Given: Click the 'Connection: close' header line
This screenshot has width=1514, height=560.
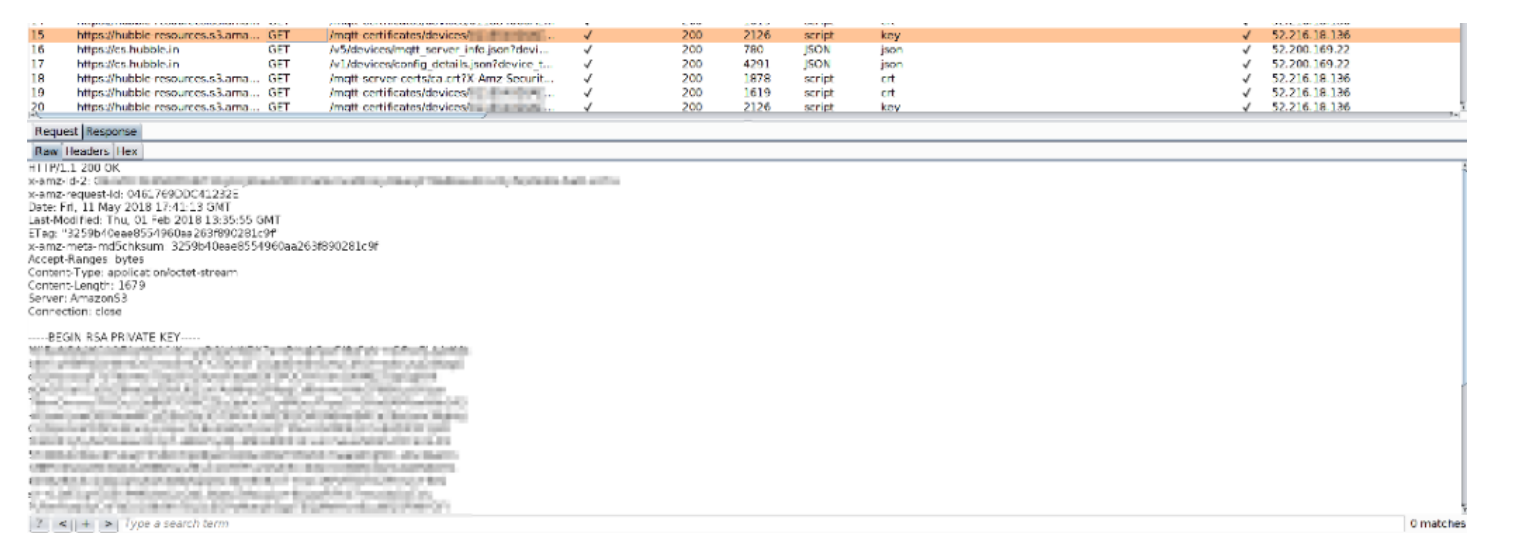Looking at the screenshot, I should 76,310.
